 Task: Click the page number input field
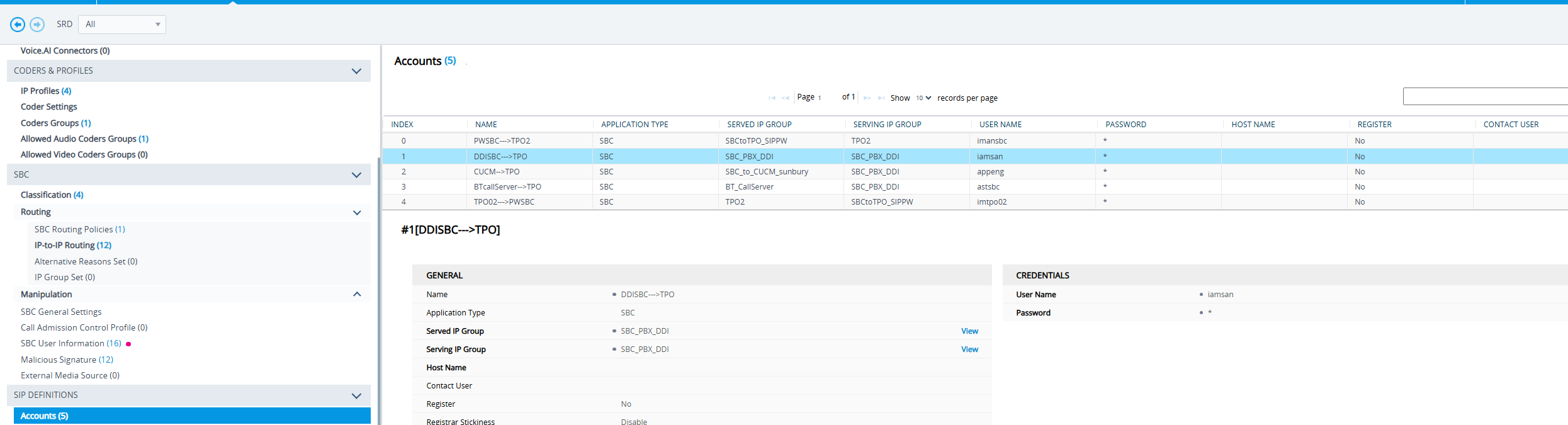point(827,98)
